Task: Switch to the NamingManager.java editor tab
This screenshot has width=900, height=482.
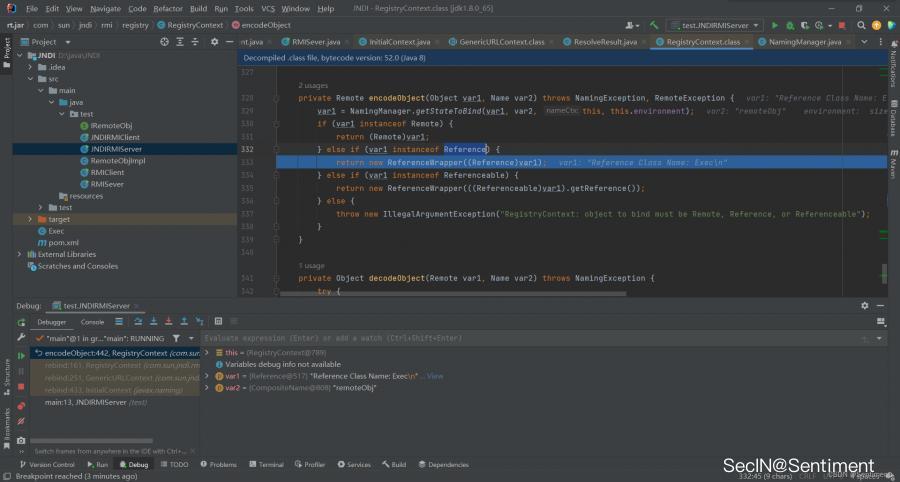Action: [804, 42]
